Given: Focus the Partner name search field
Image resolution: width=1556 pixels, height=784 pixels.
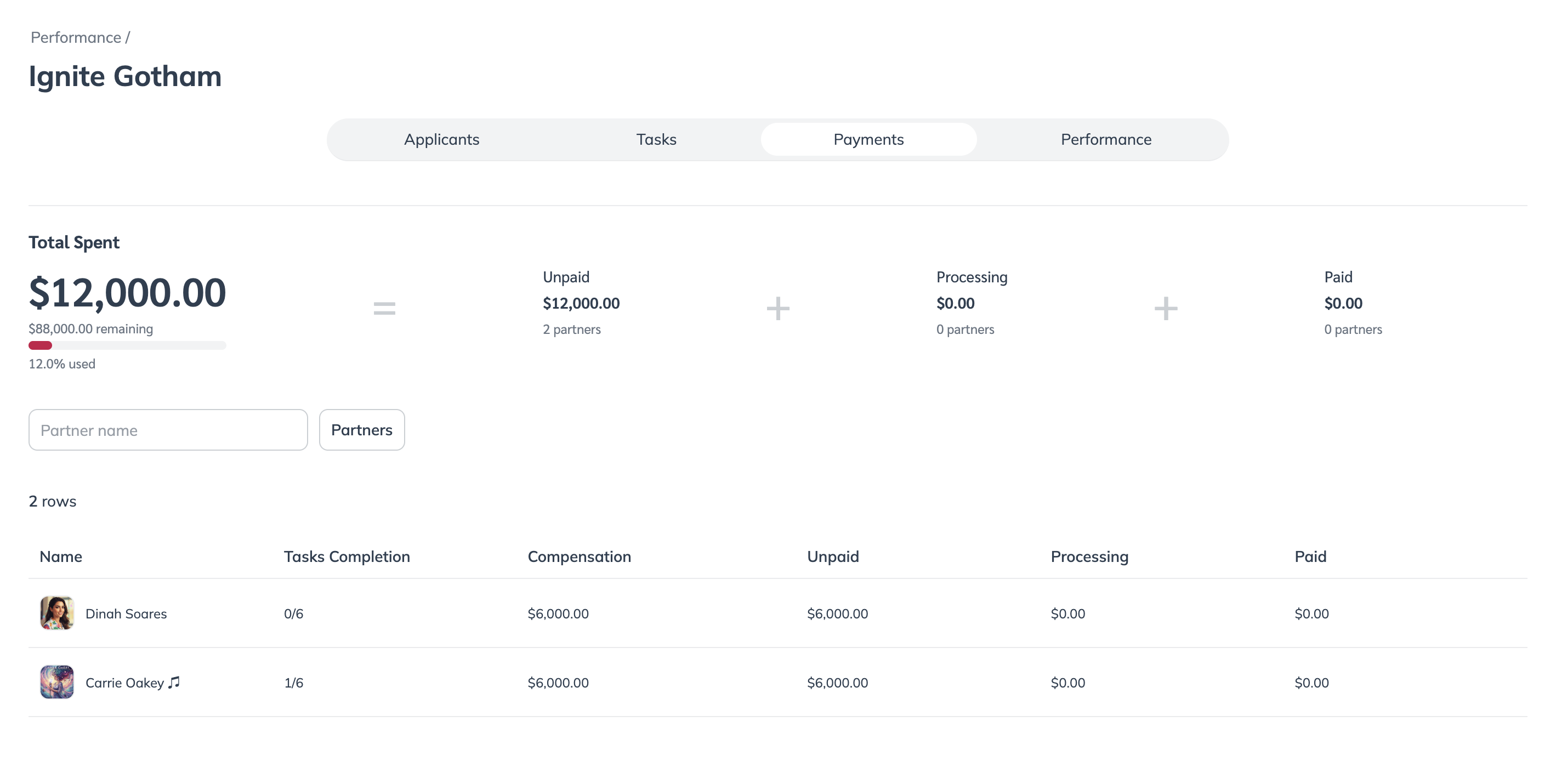Looking at the screenshot, I should coord(168,429).
